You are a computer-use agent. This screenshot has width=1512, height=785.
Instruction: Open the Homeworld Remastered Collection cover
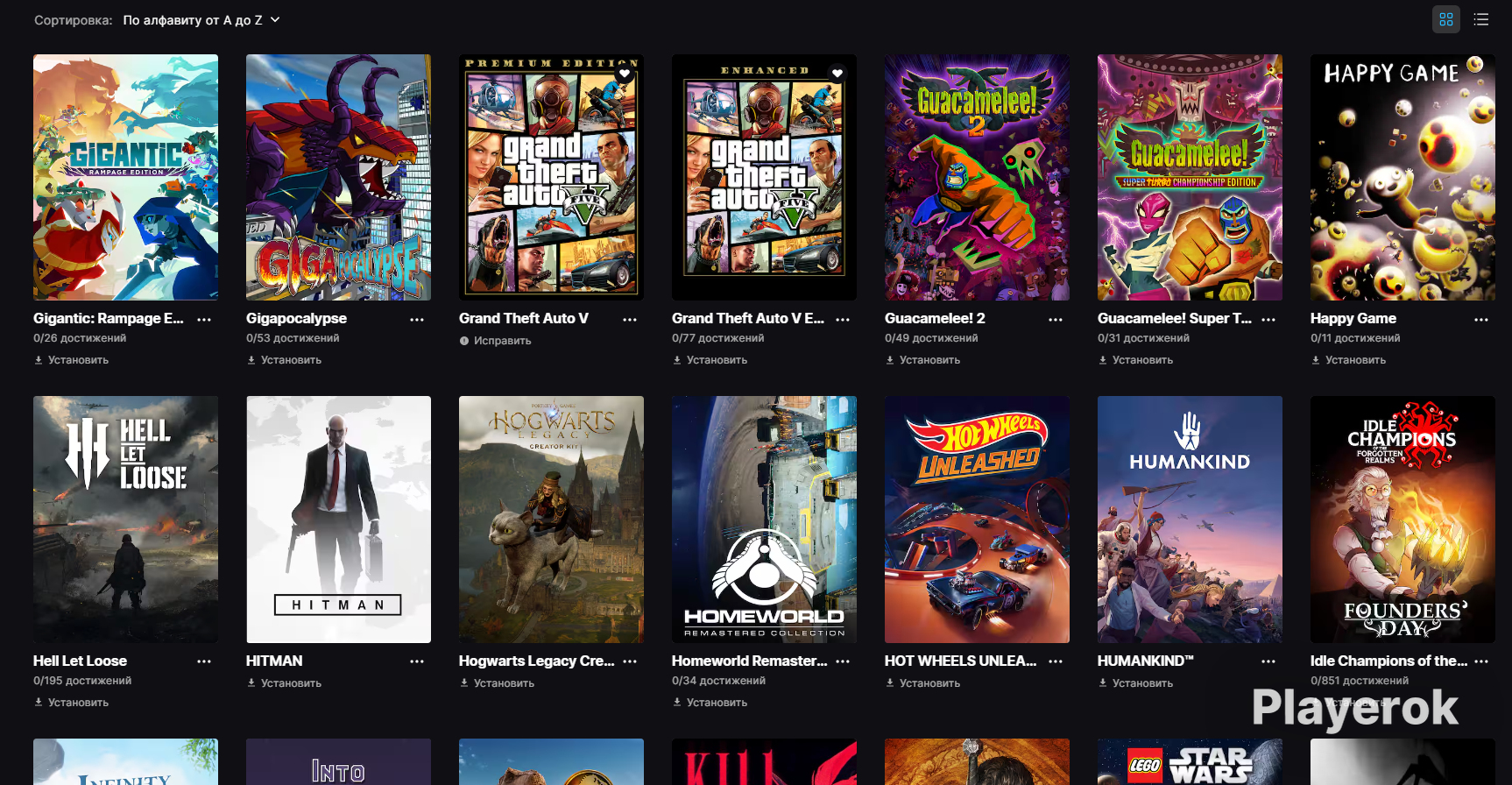pyautogui.click(x=764, y=520)
